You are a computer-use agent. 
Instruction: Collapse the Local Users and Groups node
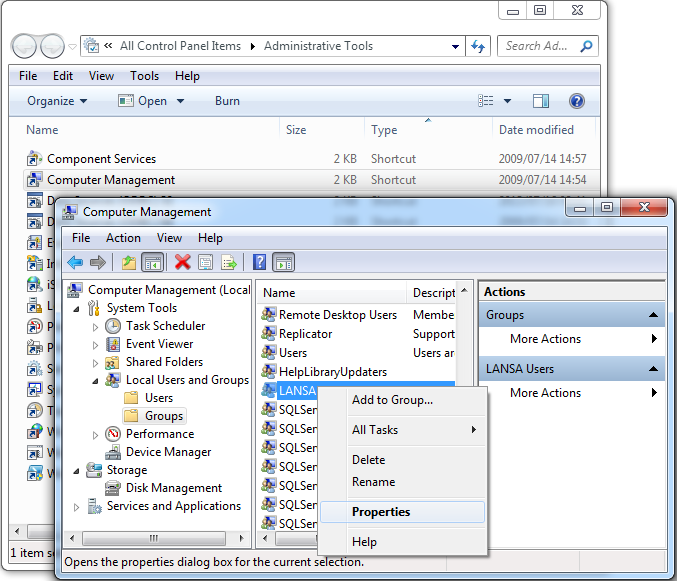pos(95,381)
